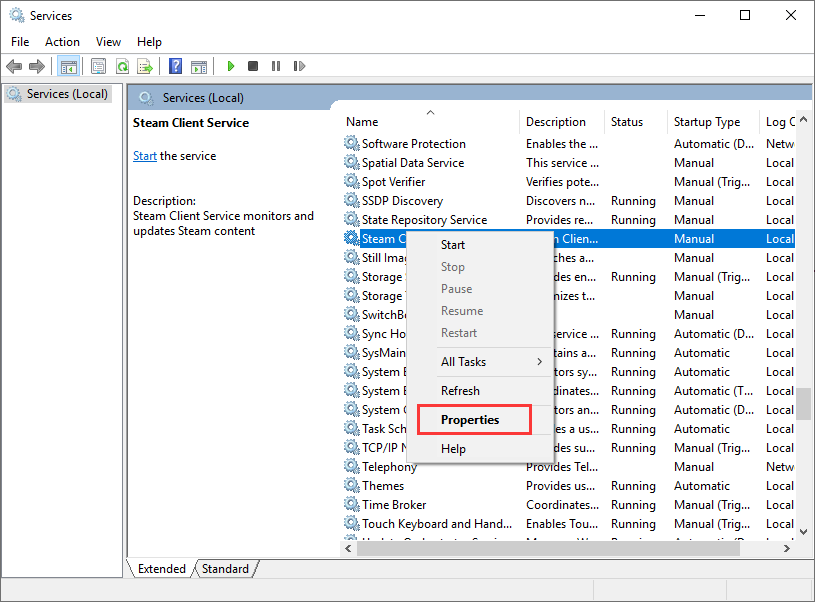Open the blue Help book toolbar icon

tap(176, 66)
